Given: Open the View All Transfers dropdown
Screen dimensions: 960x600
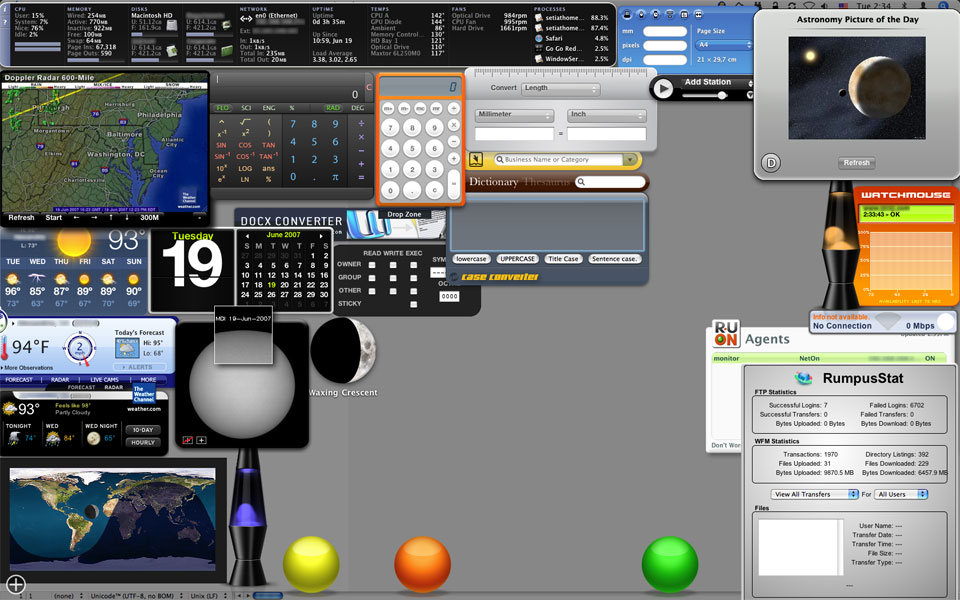Looking at the screenshot, I should [x=814, y=494].
